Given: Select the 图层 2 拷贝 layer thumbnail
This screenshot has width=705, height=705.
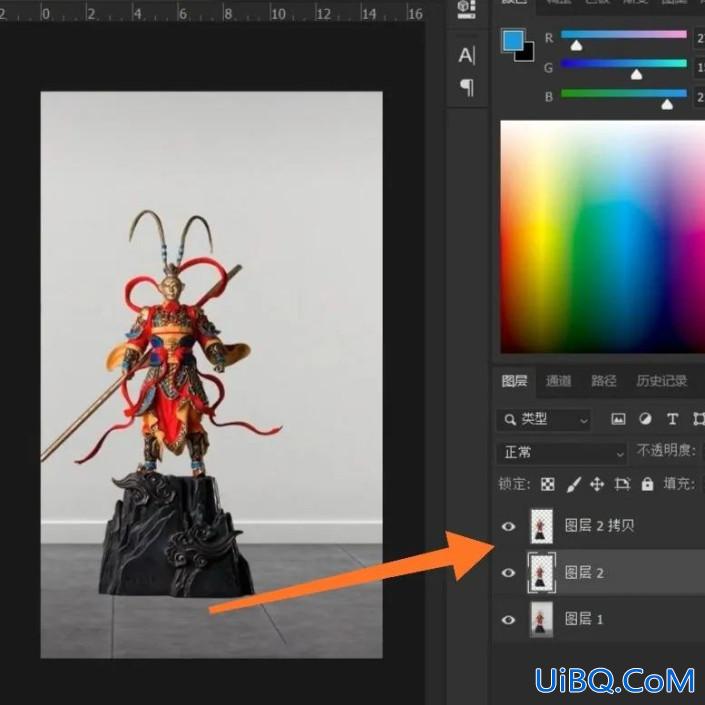Looking at the screenshot, I should 542,526.
